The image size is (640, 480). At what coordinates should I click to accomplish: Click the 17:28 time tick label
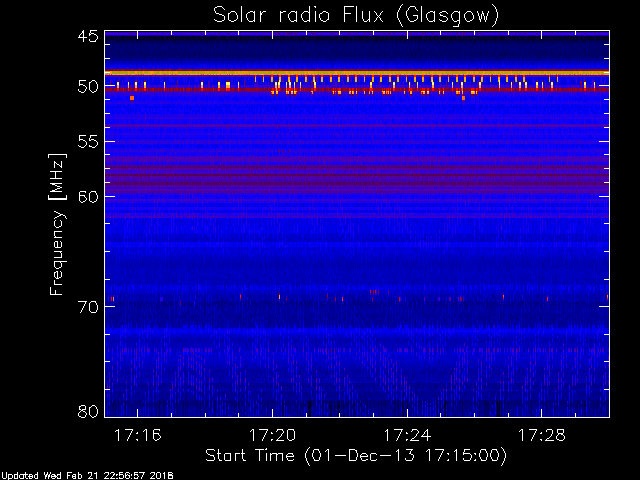[542, 435]
